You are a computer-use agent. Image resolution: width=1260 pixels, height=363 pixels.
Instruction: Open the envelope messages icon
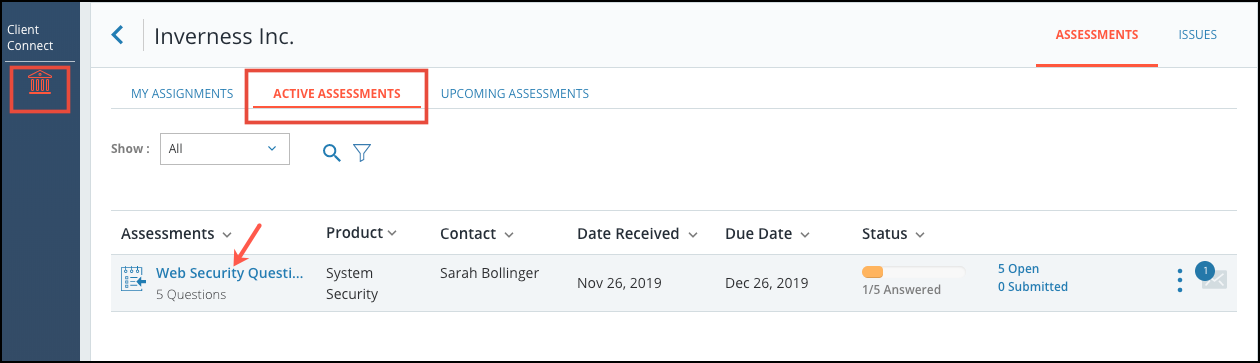(1215, 283)
